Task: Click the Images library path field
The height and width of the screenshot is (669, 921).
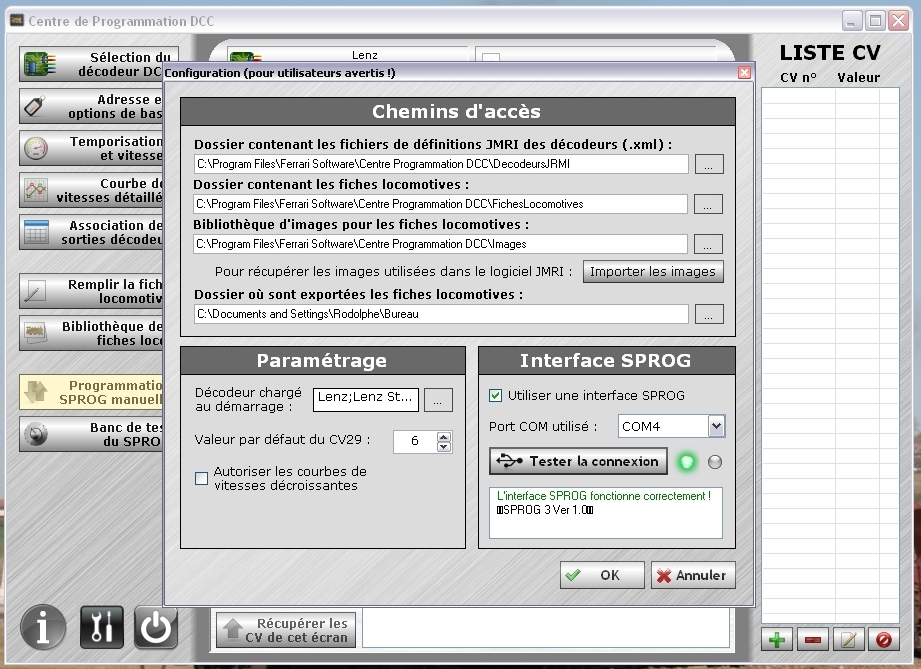Action: pyautogui.click(x=441, y=244)
